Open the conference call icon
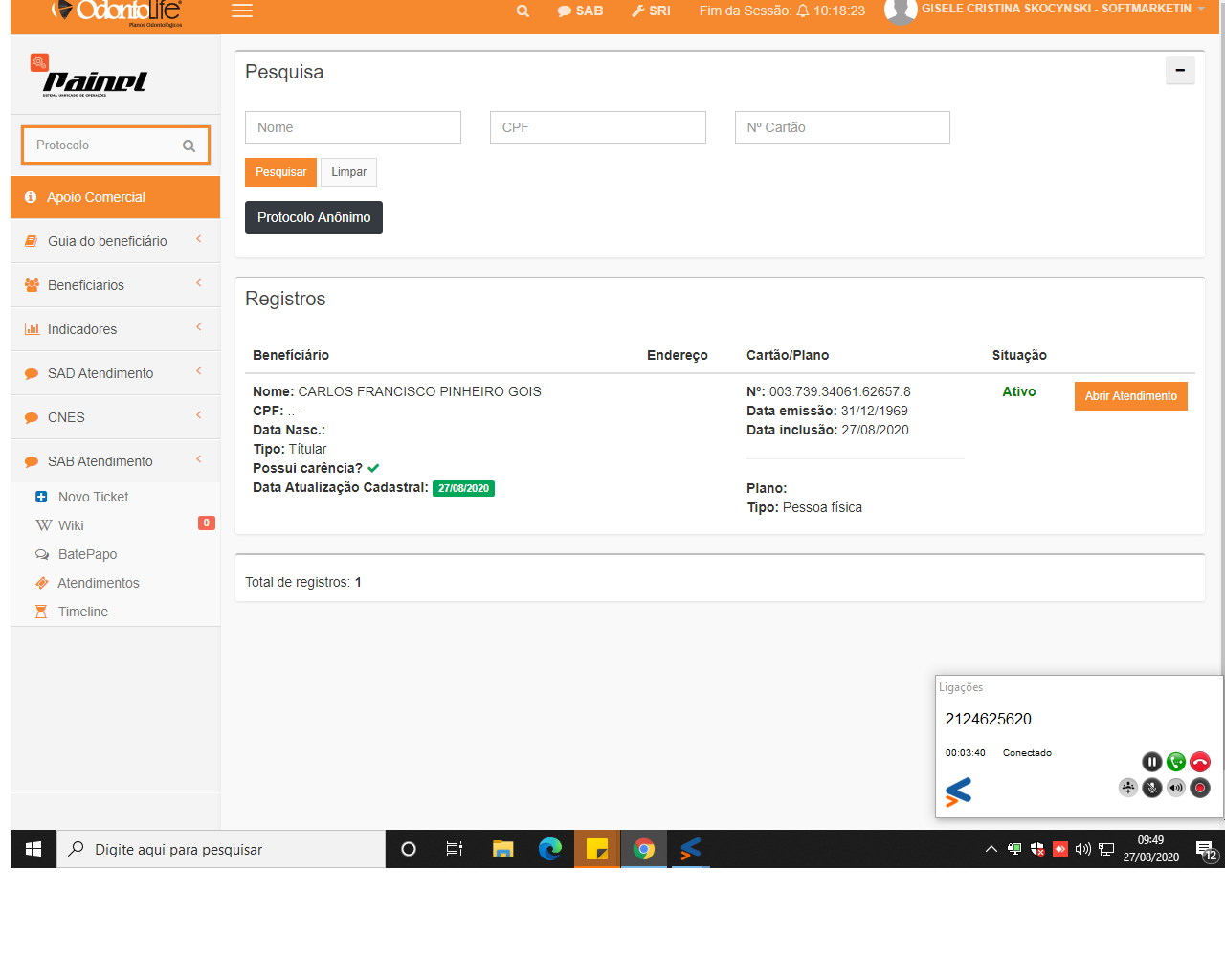The image size is (1225, 980). click(1128, 788)
